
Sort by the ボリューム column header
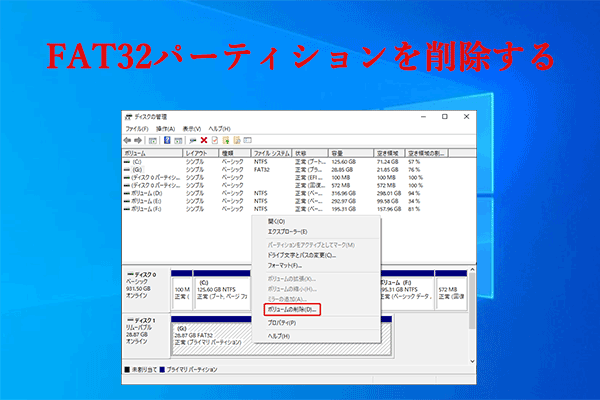[152, 153]
